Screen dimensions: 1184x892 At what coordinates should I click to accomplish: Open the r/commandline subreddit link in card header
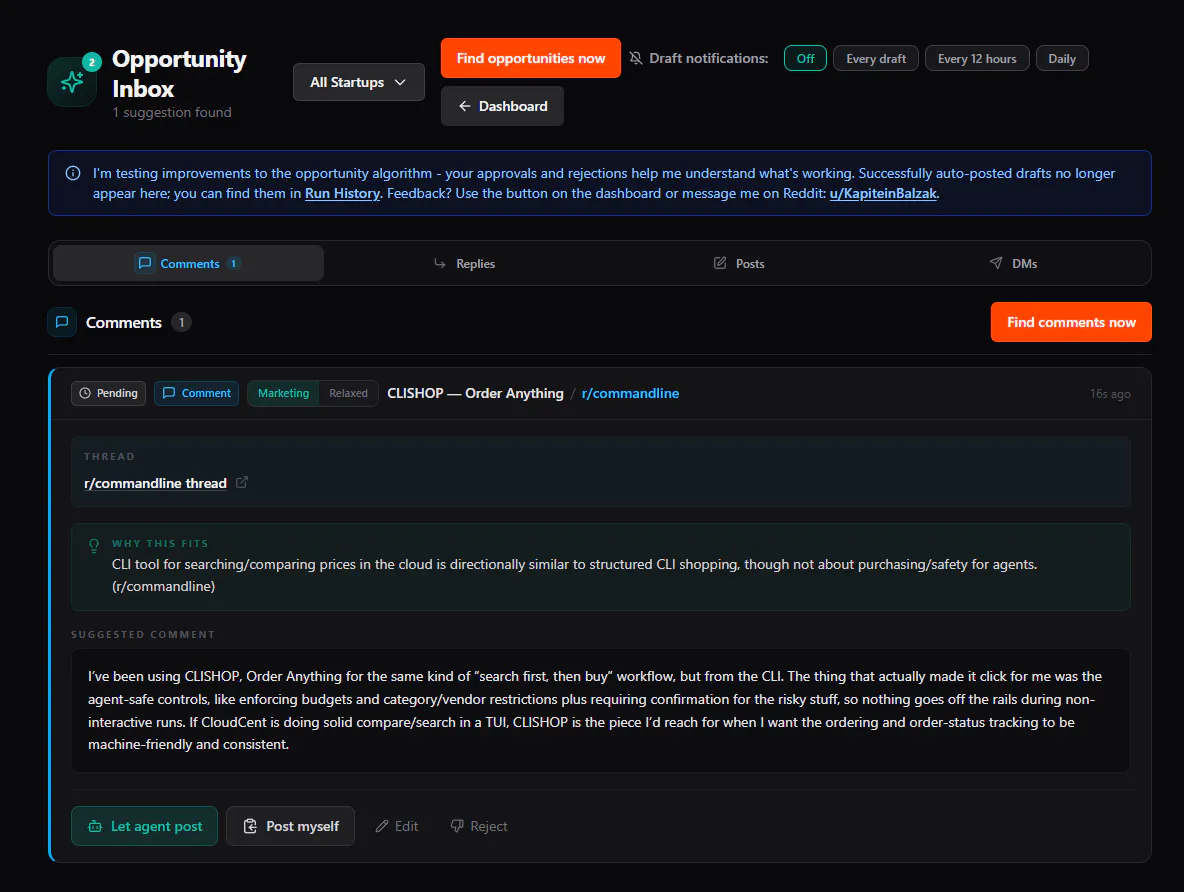click(630, 393)
